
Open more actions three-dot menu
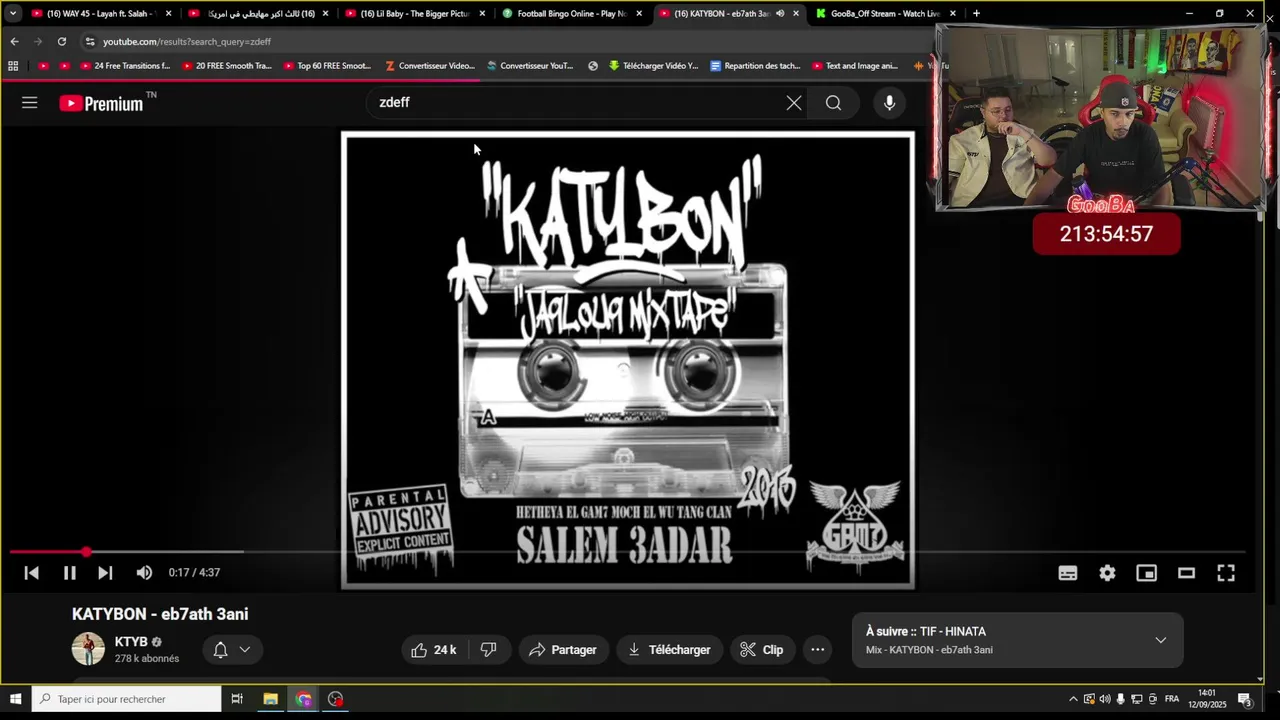pyautogui.click(x=817, y=650)
